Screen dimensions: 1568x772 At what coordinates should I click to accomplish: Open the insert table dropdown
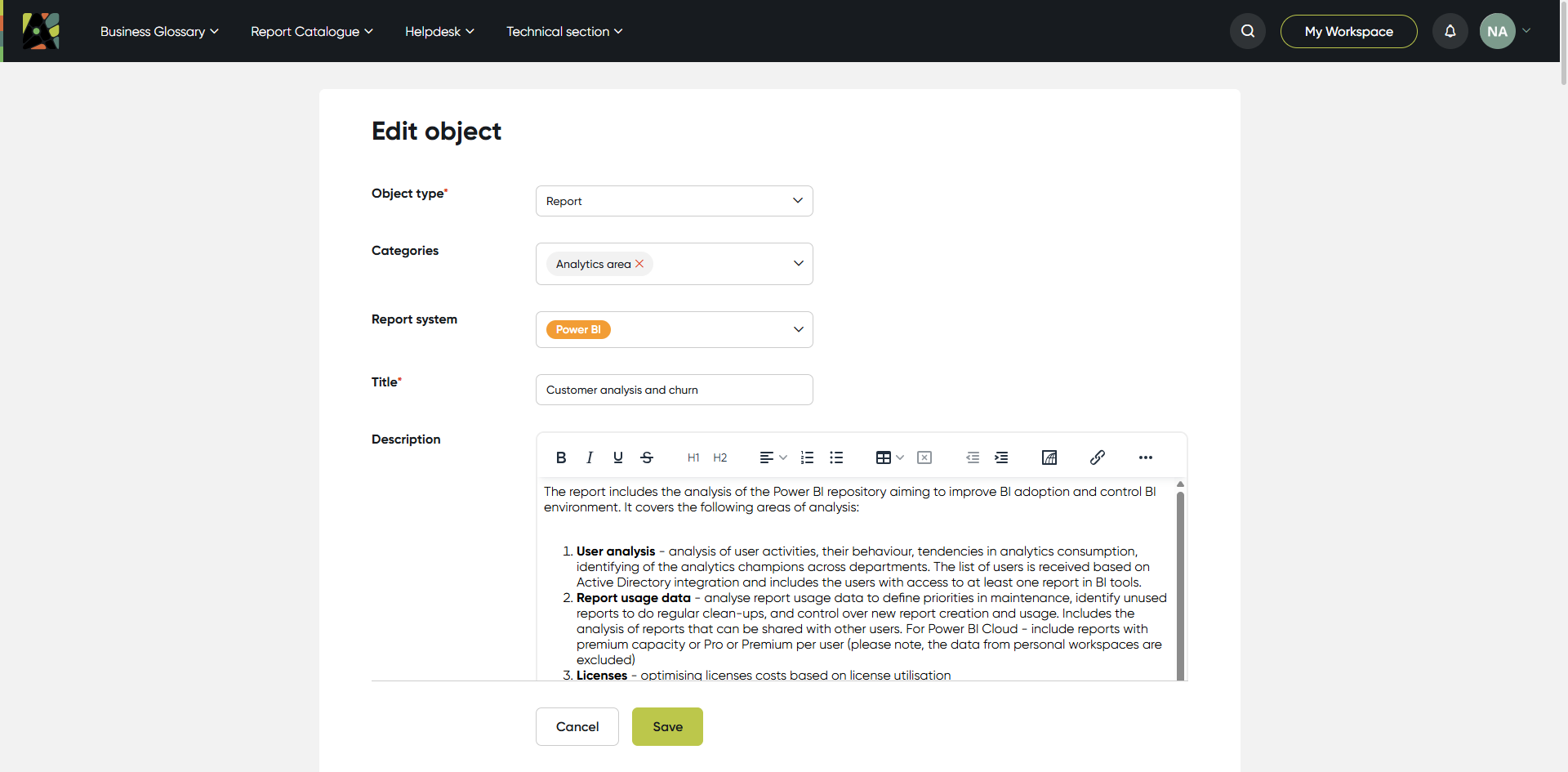pyautogui.click(x=889, y=457)
